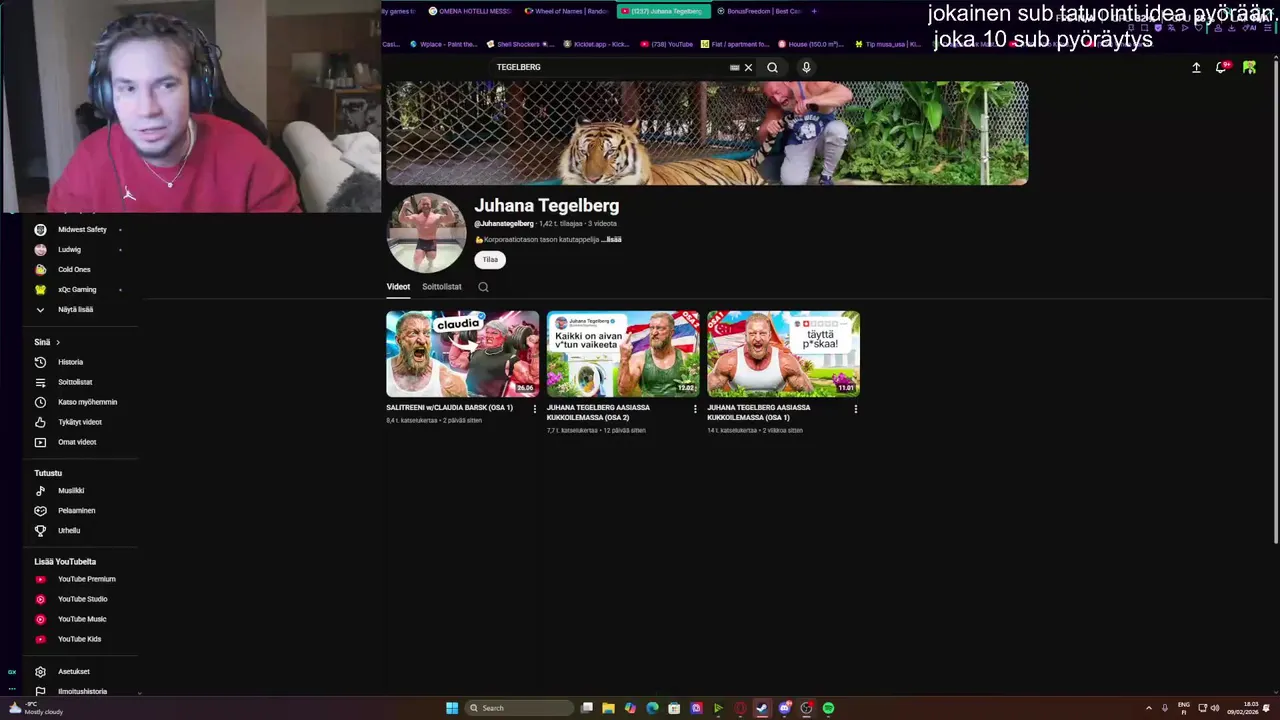
Task: Click the taskbar Search box
Action: click(x=518, y=708)
